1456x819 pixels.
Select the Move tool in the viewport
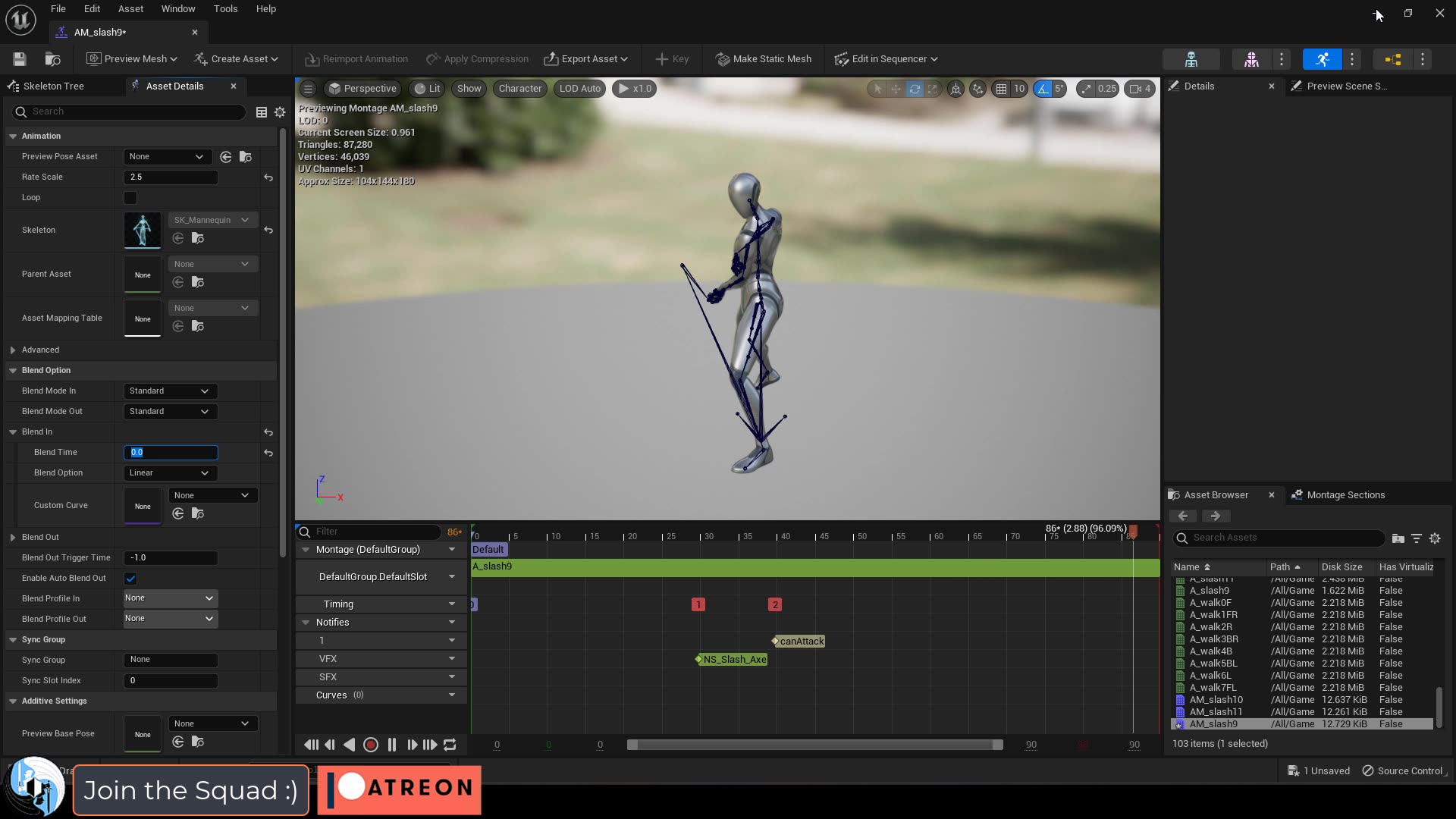tap(896, 89)
